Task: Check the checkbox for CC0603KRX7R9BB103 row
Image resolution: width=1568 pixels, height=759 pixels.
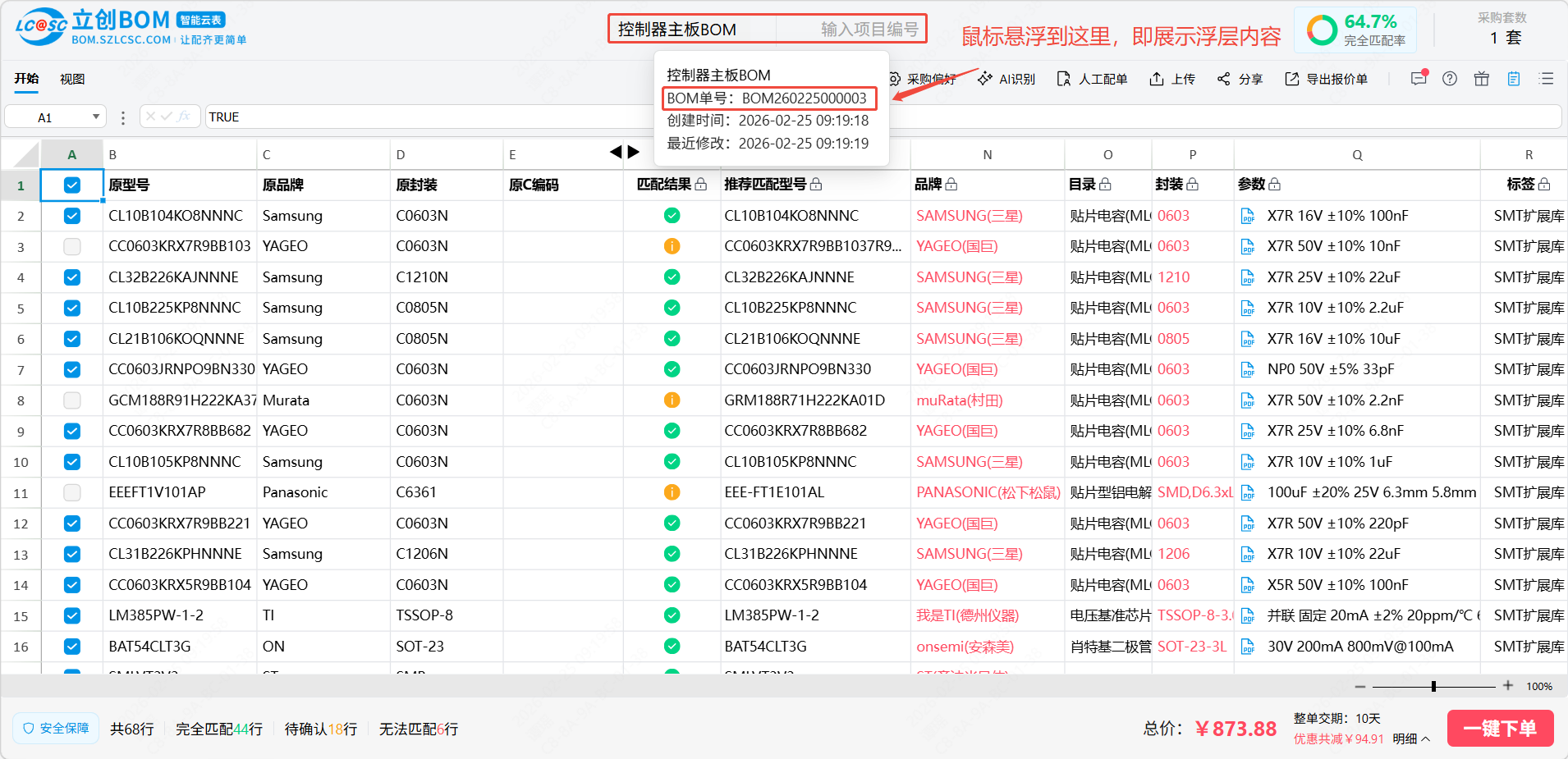Action: coord(72,246)
